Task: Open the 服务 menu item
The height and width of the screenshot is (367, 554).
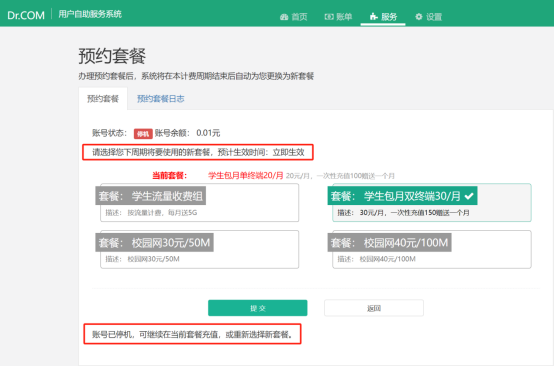Action: point(383,17)
